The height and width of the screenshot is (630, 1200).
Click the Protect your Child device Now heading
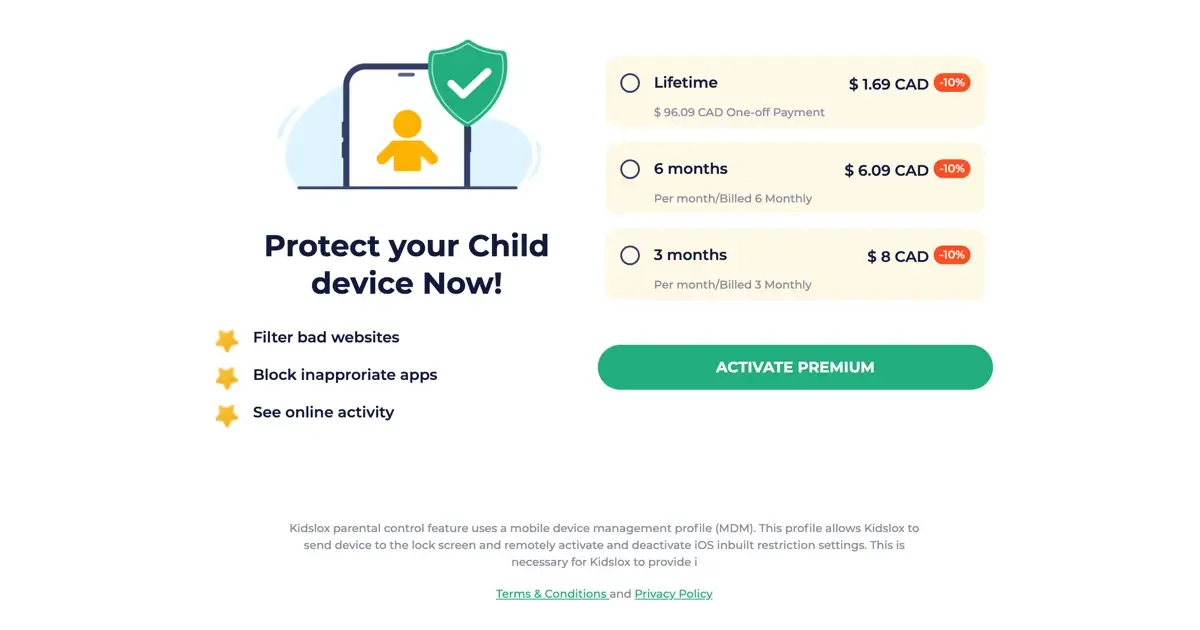click(406, 264)
